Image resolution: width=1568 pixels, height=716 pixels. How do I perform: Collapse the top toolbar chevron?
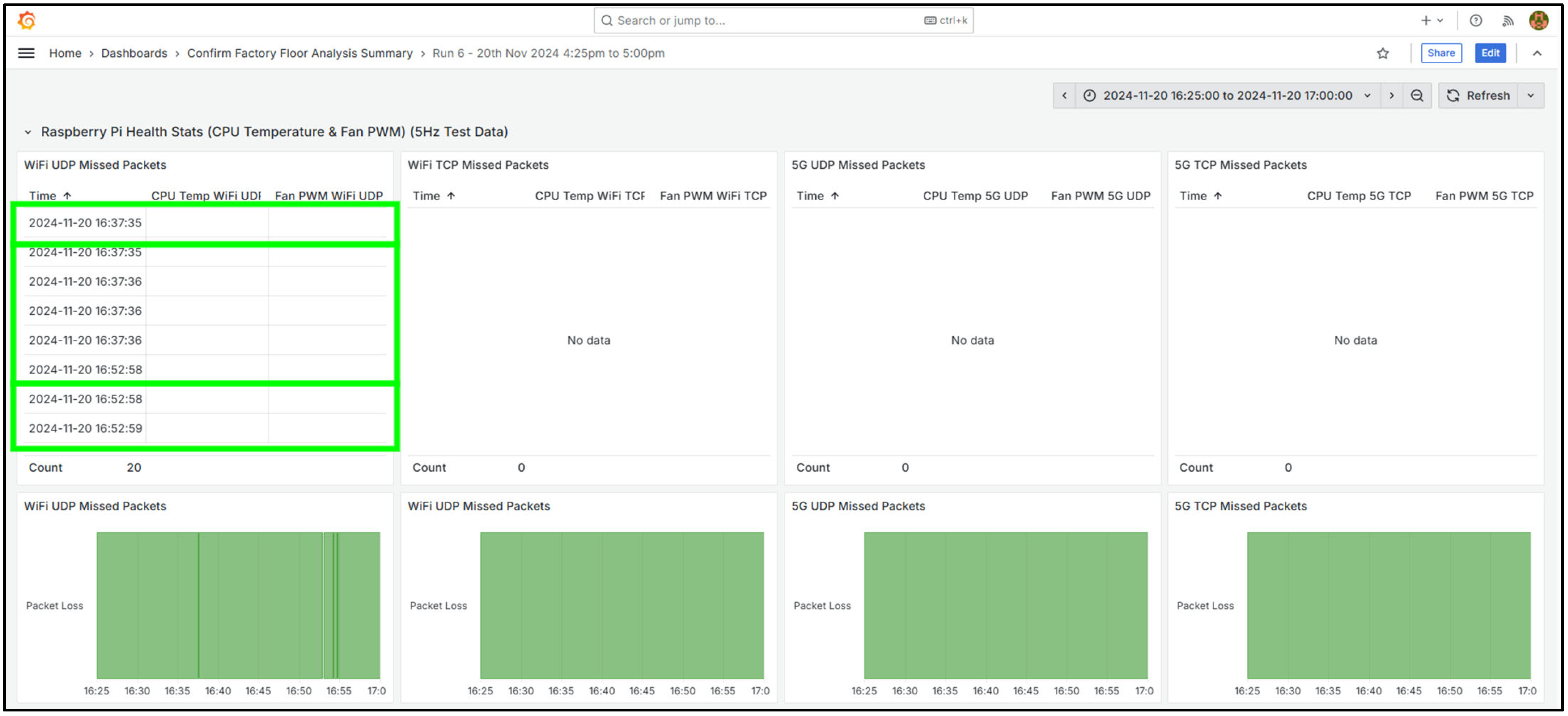tap(1537, 53)
